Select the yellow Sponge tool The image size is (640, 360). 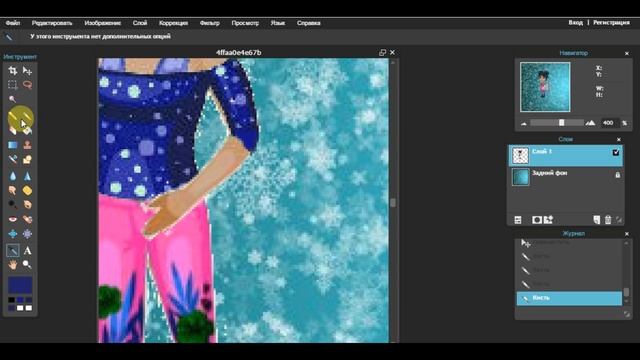[x=27, y=191]
